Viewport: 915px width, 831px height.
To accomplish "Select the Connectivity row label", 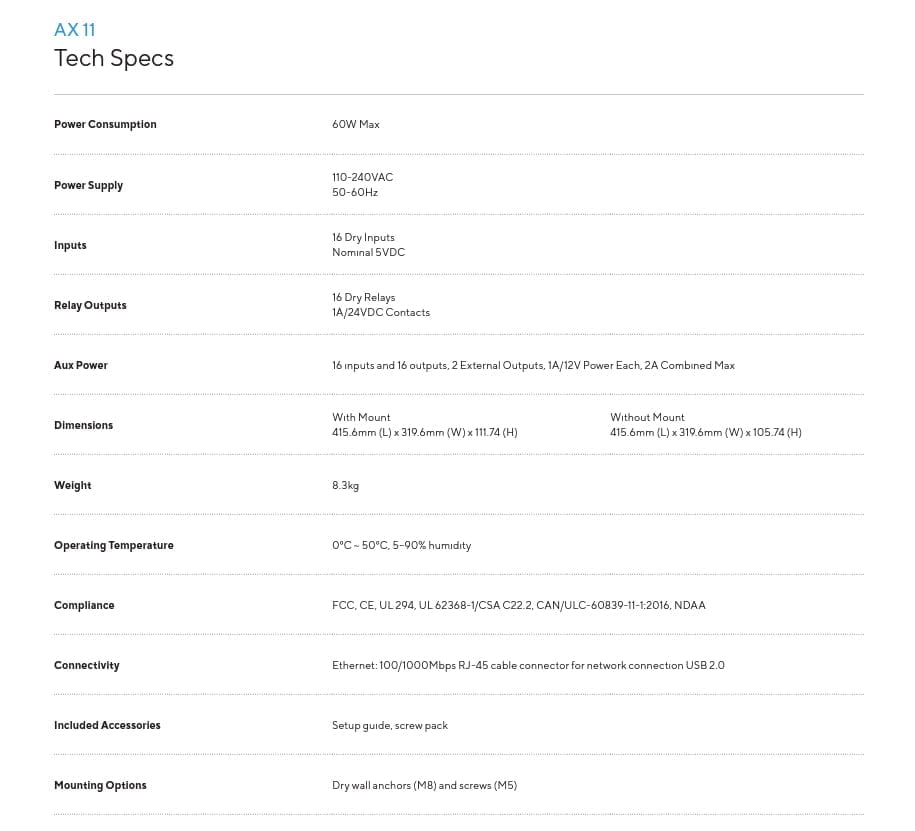I will pos(86,665).
